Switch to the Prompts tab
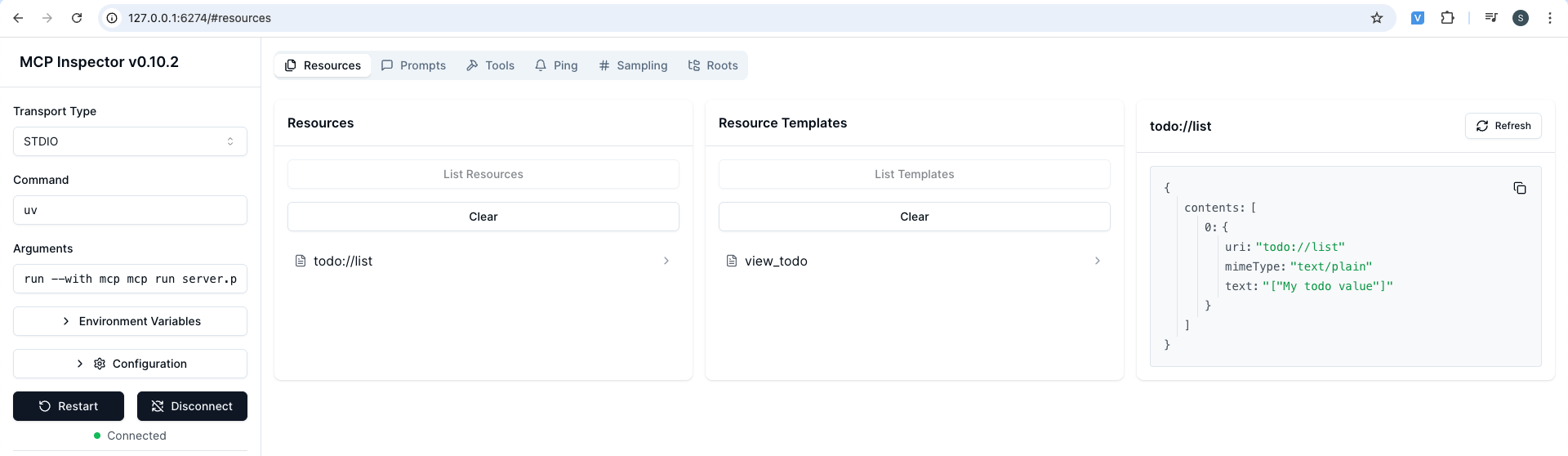The width and height of the screenshot is (1568, 456). [413, 65]
